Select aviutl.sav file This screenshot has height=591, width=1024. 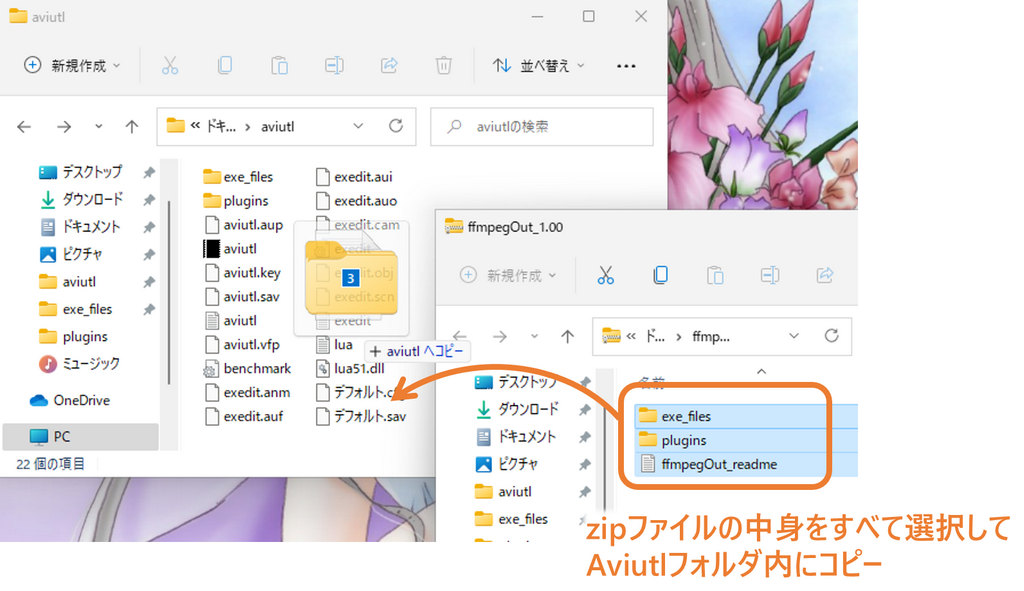242,296
